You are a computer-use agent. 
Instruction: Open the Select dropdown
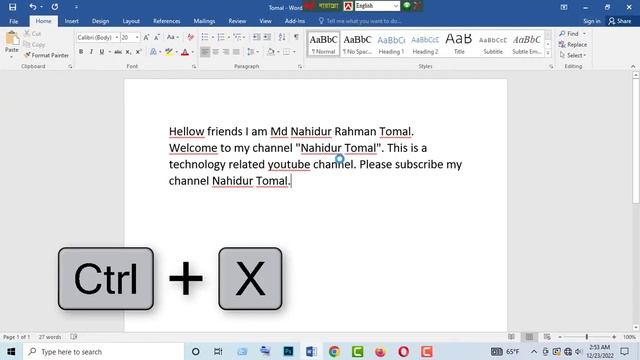[x=573, y=55]
